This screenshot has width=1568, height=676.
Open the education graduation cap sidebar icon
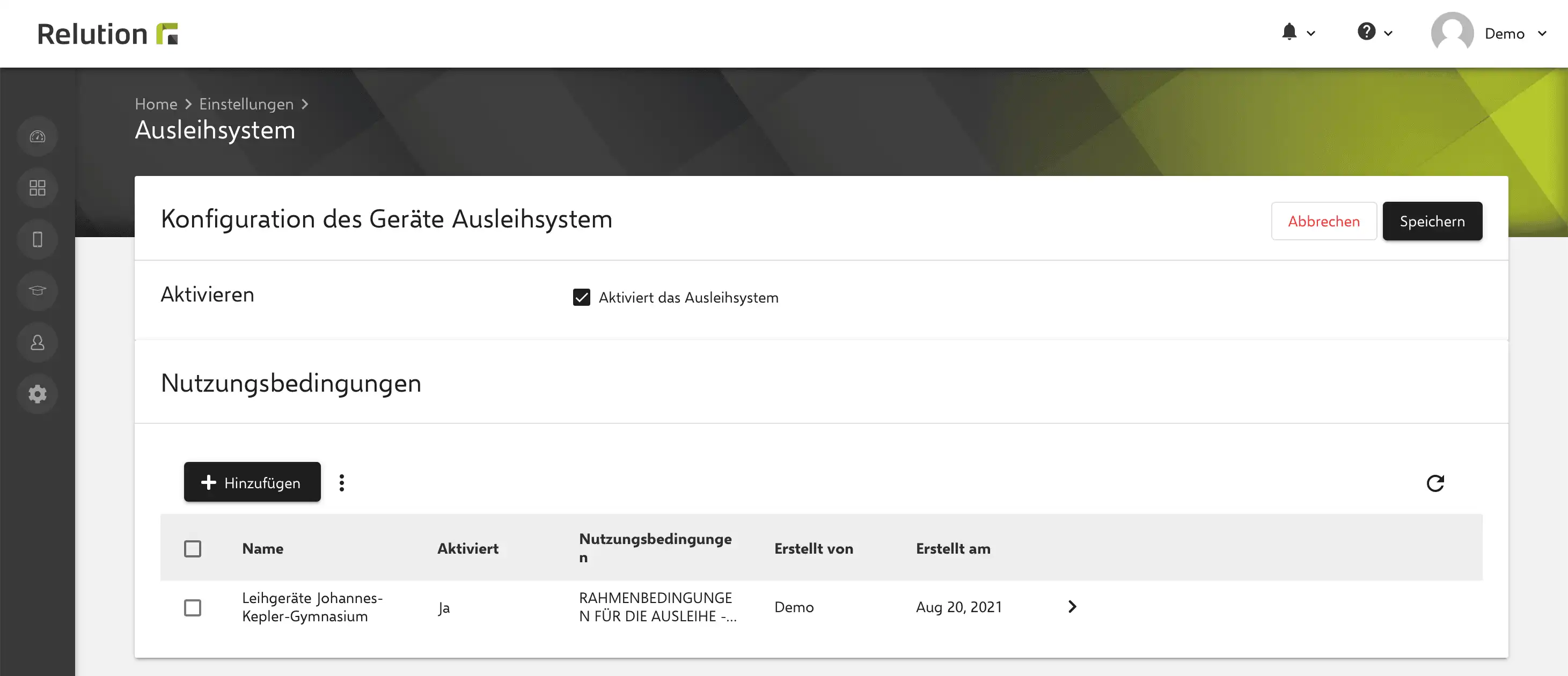(37, 291)
